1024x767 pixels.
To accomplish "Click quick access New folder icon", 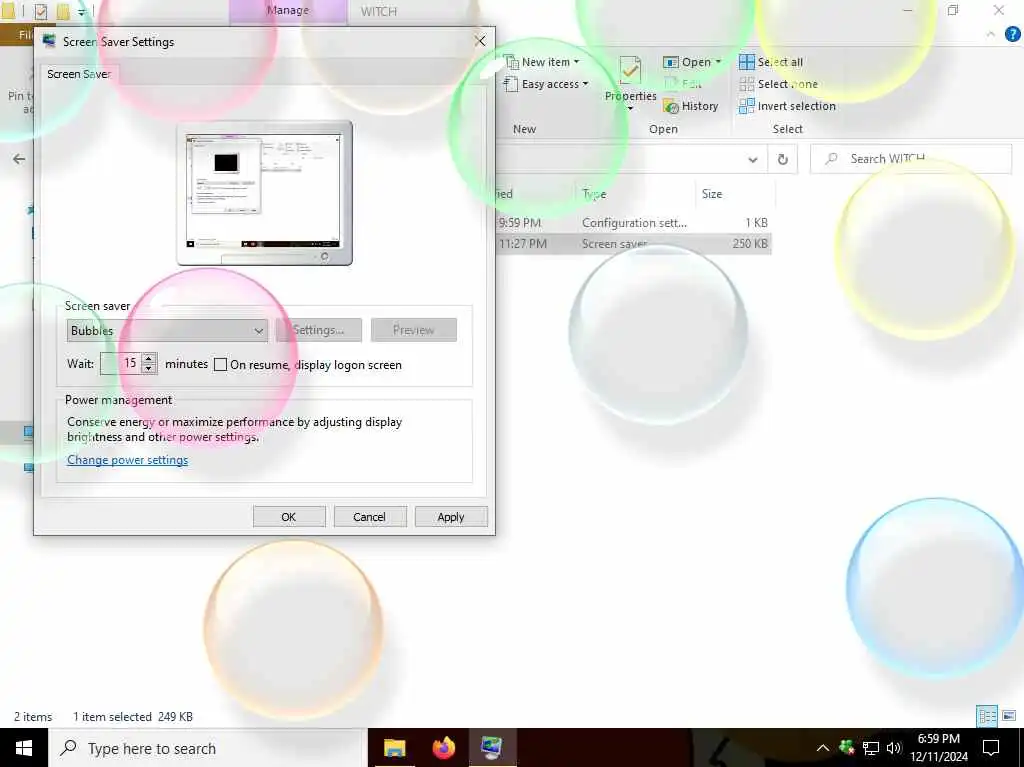I will pos(63,11).
